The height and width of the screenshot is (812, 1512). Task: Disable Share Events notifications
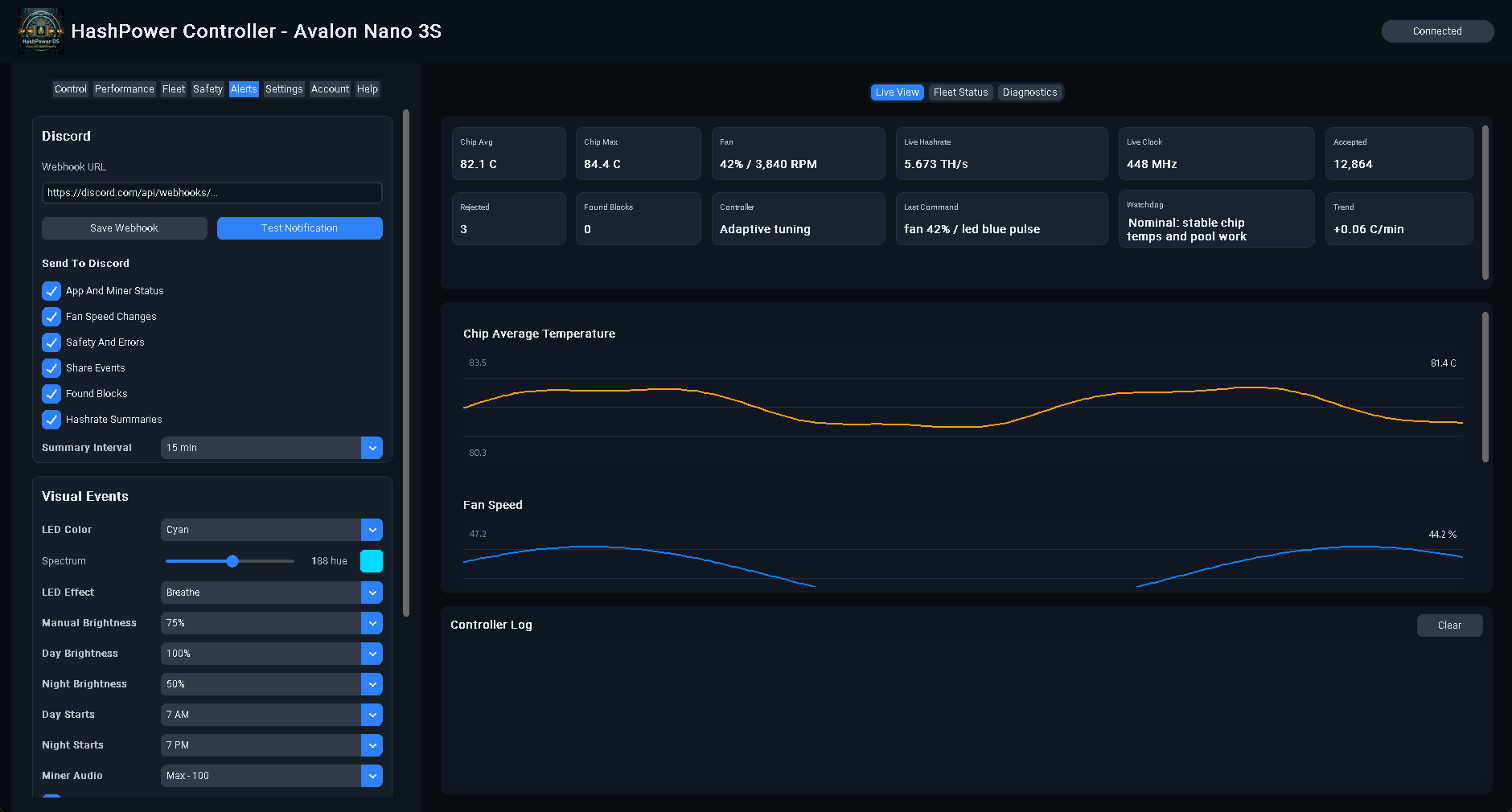(x=51, y=368)
